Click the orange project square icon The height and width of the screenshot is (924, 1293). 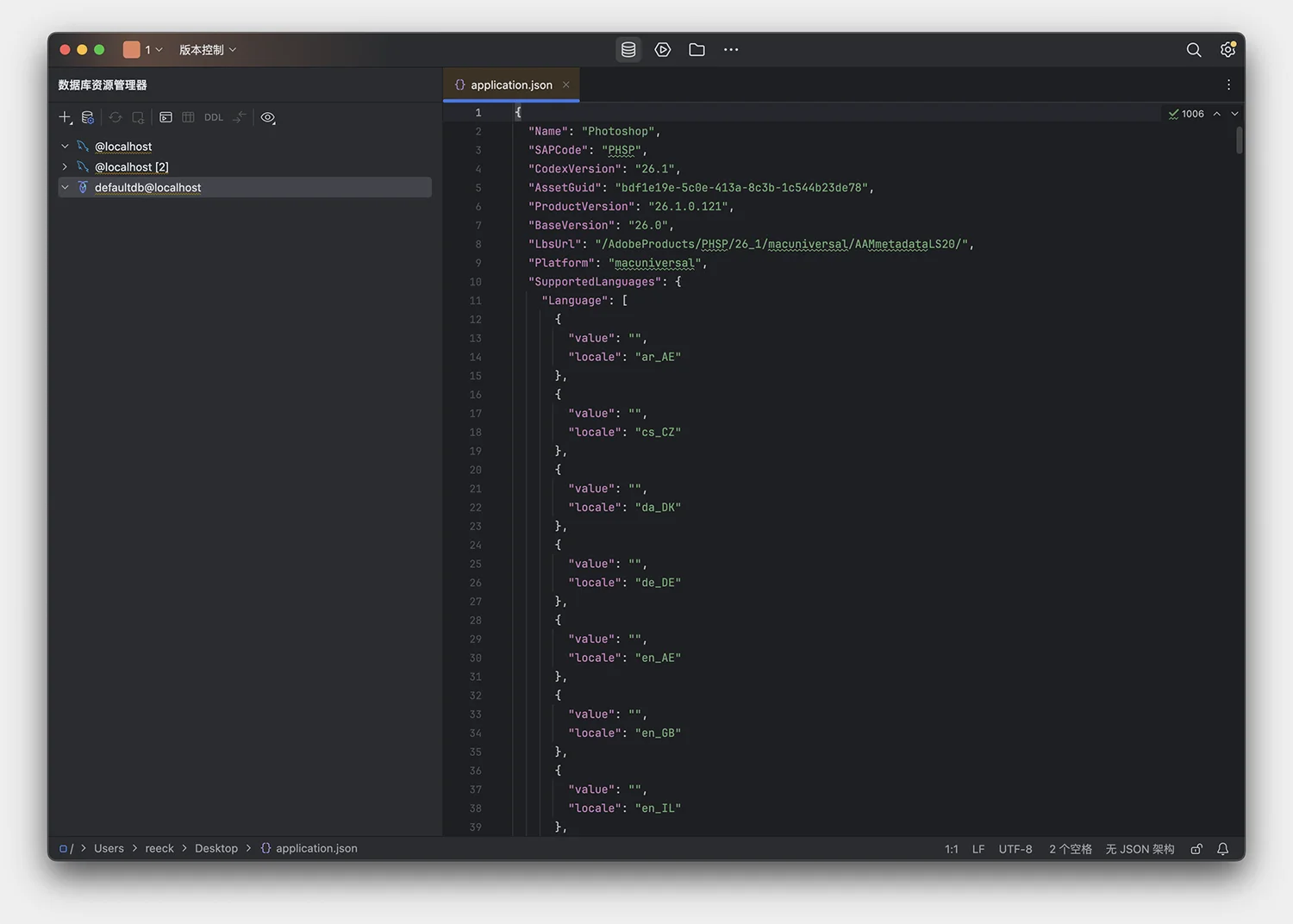[x=131, y=50]
